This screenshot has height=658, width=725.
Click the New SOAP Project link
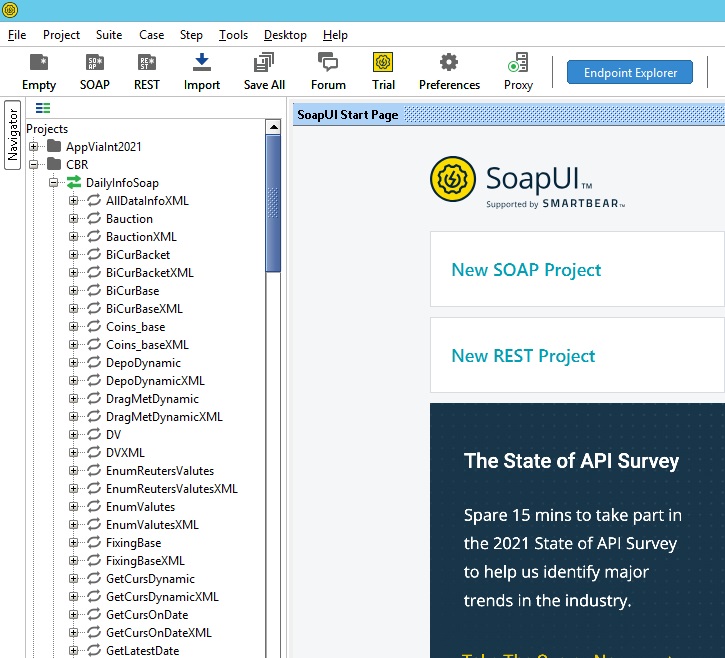pyautogui.click(x=526, y=270)
